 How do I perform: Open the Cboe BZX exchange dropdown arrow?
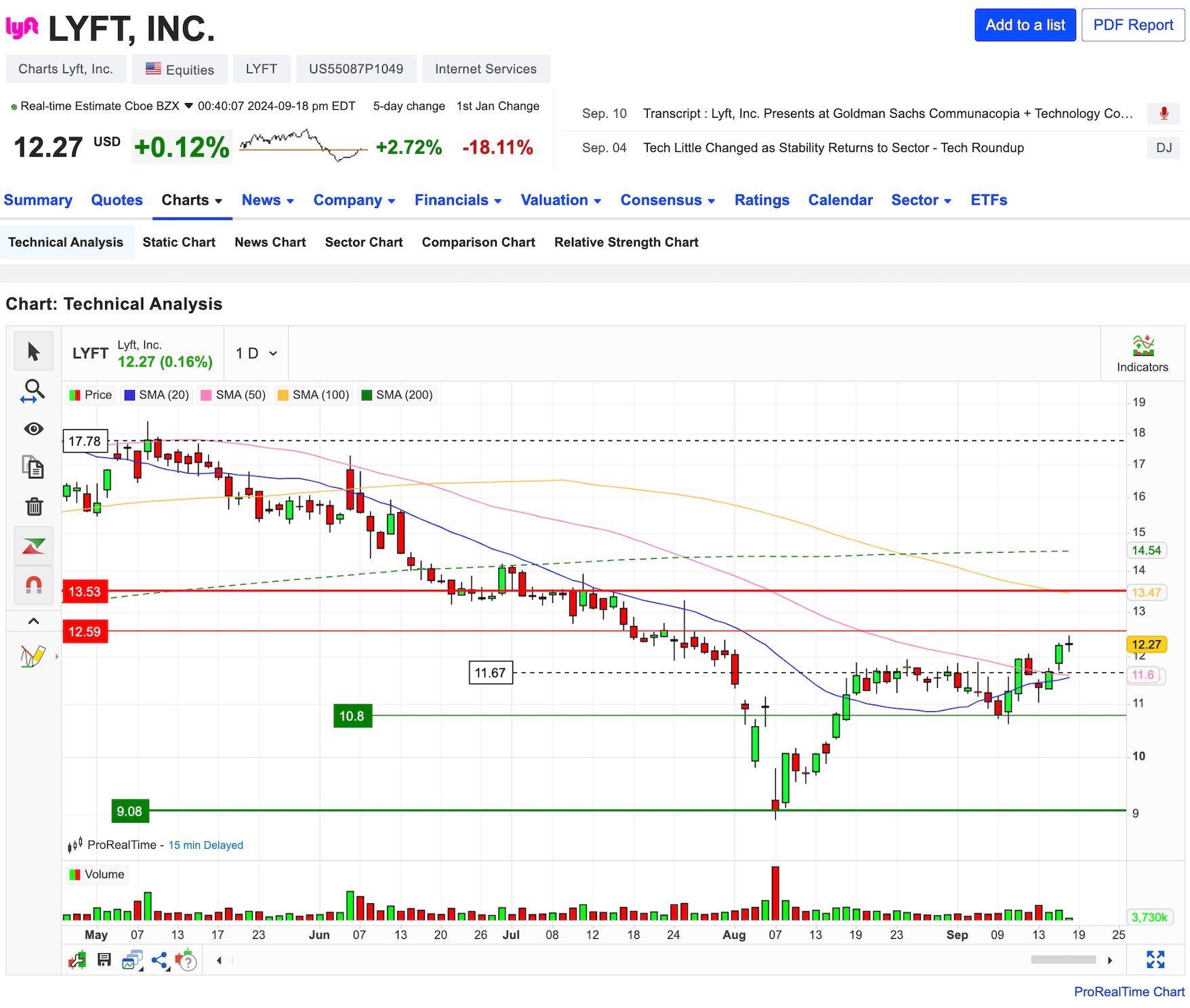188,106
